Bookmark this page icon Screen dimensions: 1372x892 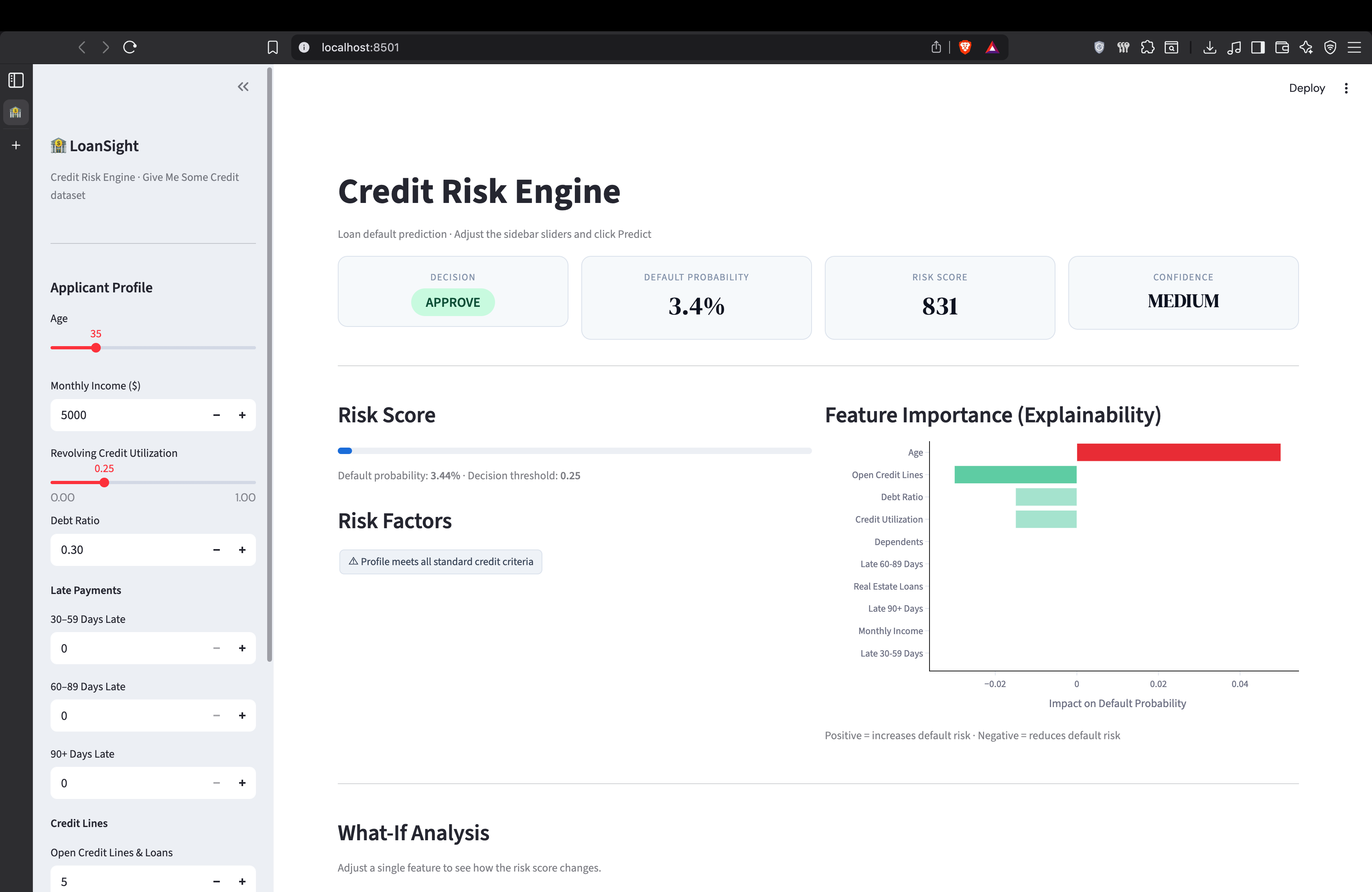[x=273, y=47]
